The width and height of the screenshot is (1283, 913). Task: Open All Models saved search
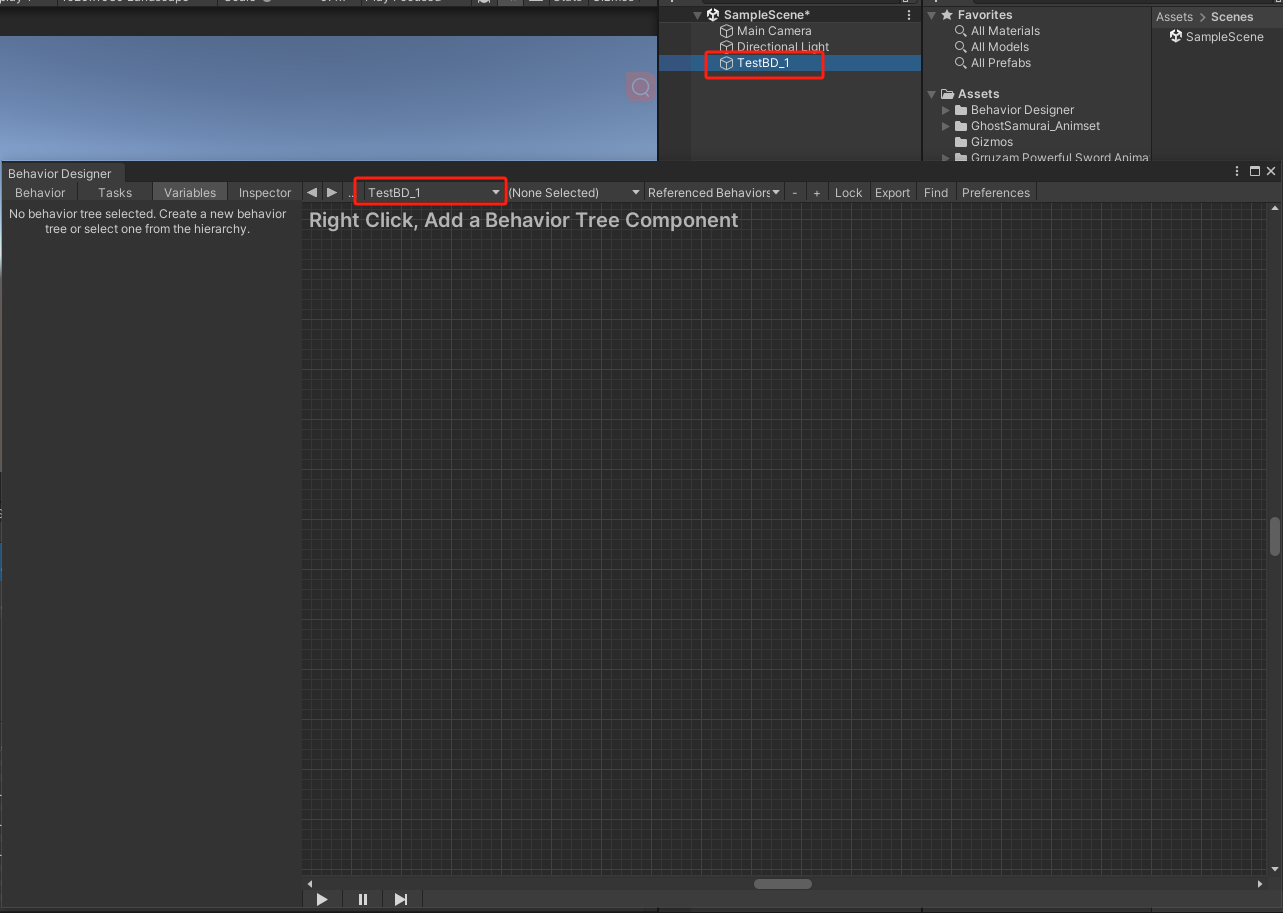pos(1000,47)
